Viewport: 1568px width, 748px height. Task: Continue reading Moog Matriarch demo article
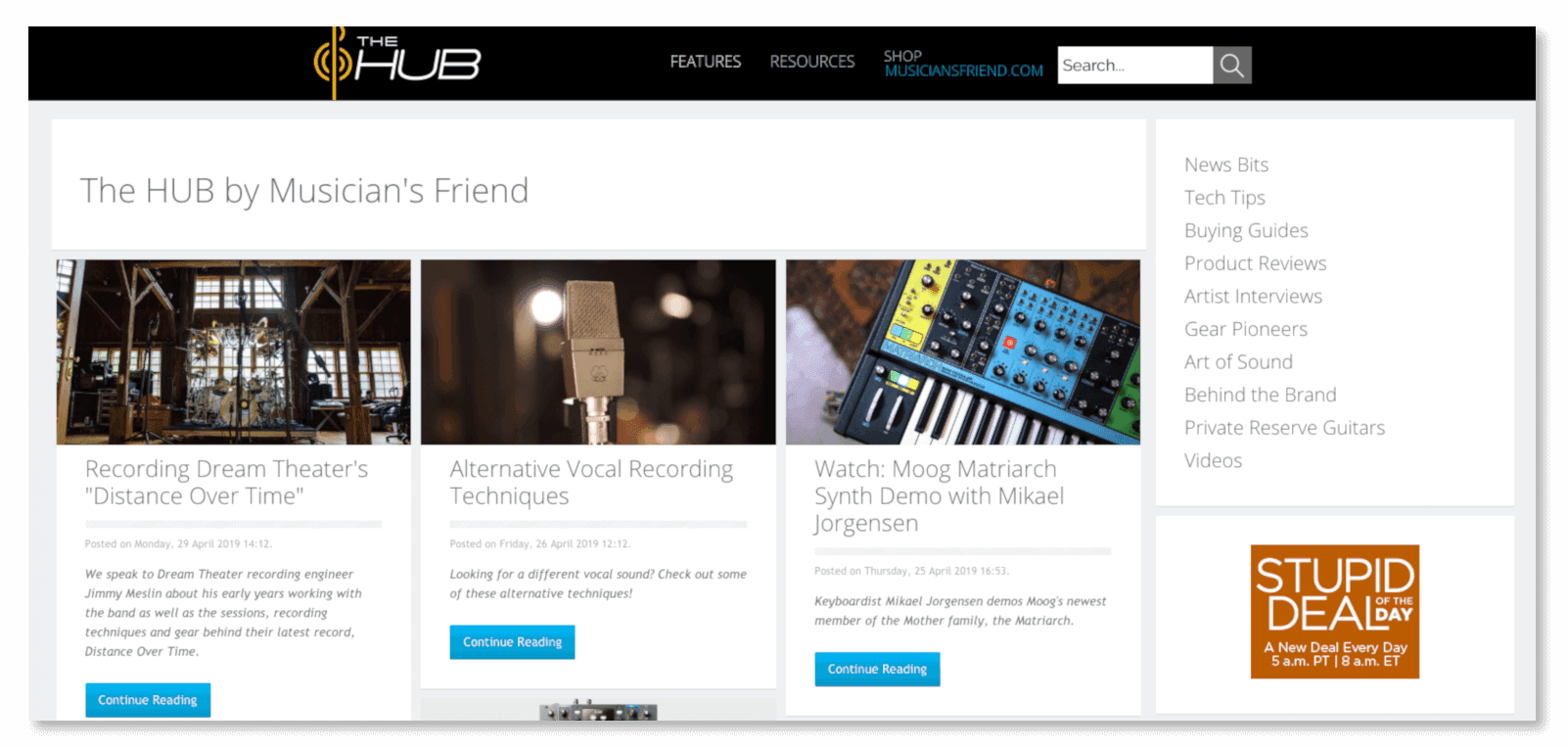pyautogui.click(x=877, y=670)
